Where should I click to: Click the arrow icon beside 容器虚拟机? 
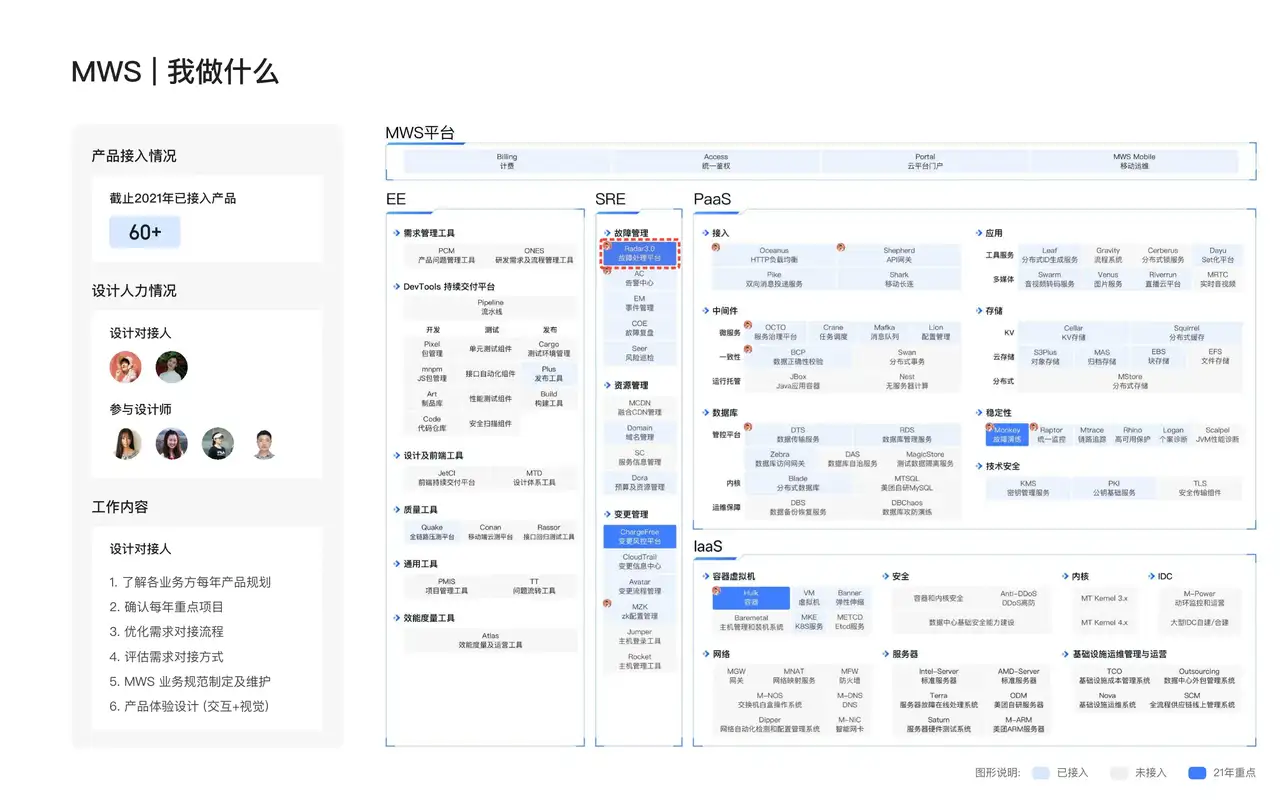(705, 576)
